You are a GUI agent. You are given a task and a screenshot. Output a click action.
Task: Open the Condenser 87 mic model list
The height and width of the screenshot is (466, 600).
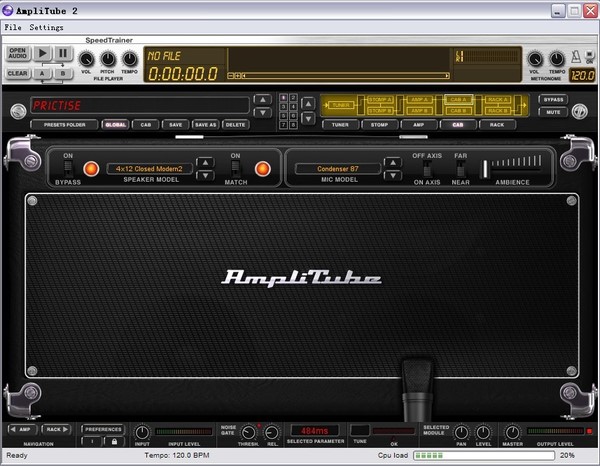point(338,169)
